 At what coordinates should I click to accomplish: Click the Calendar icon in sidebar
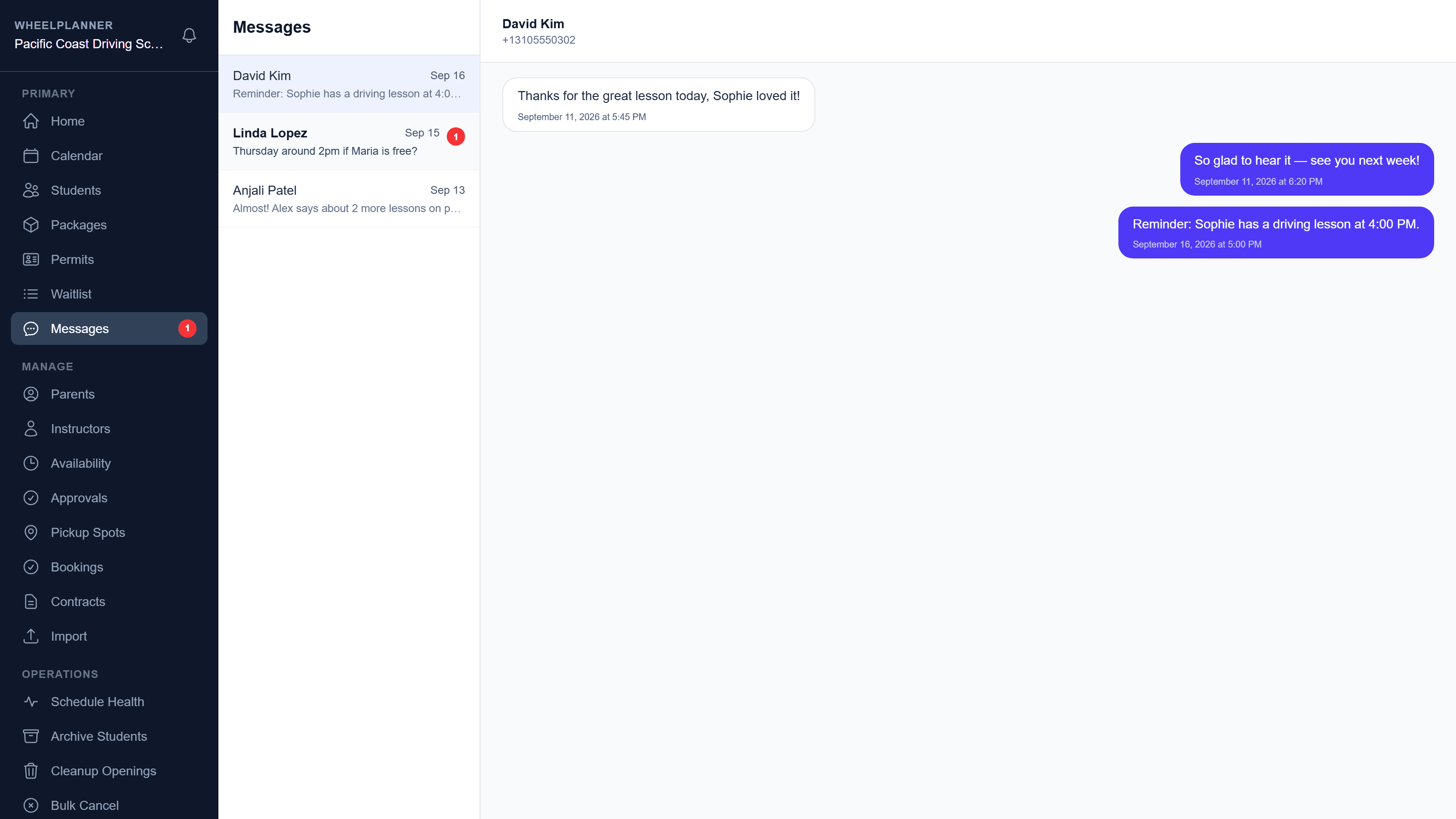click(x=30, y=156)
